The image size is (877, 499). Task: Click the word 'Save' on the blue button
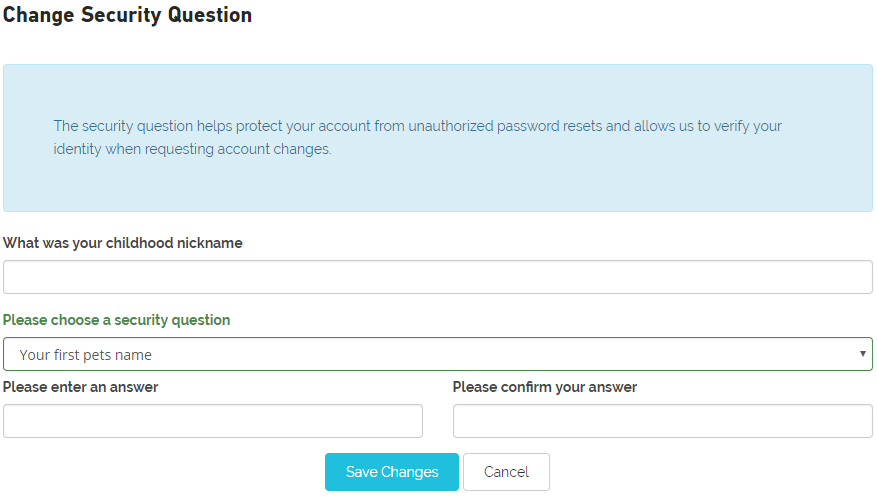(x=361, y=472)
